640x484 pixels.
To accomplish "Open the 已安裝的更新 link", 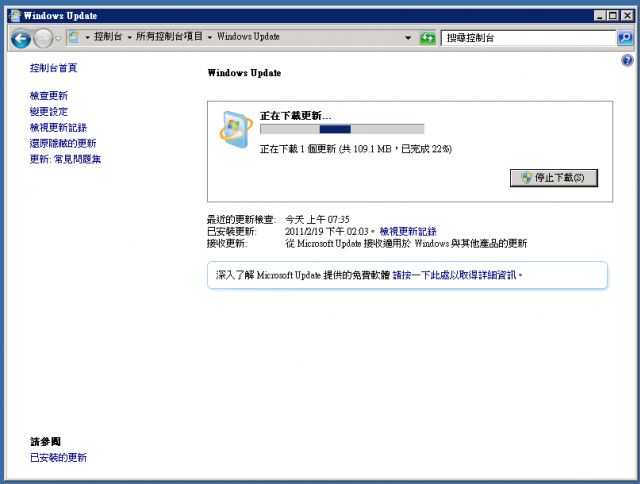I will 58,457.
